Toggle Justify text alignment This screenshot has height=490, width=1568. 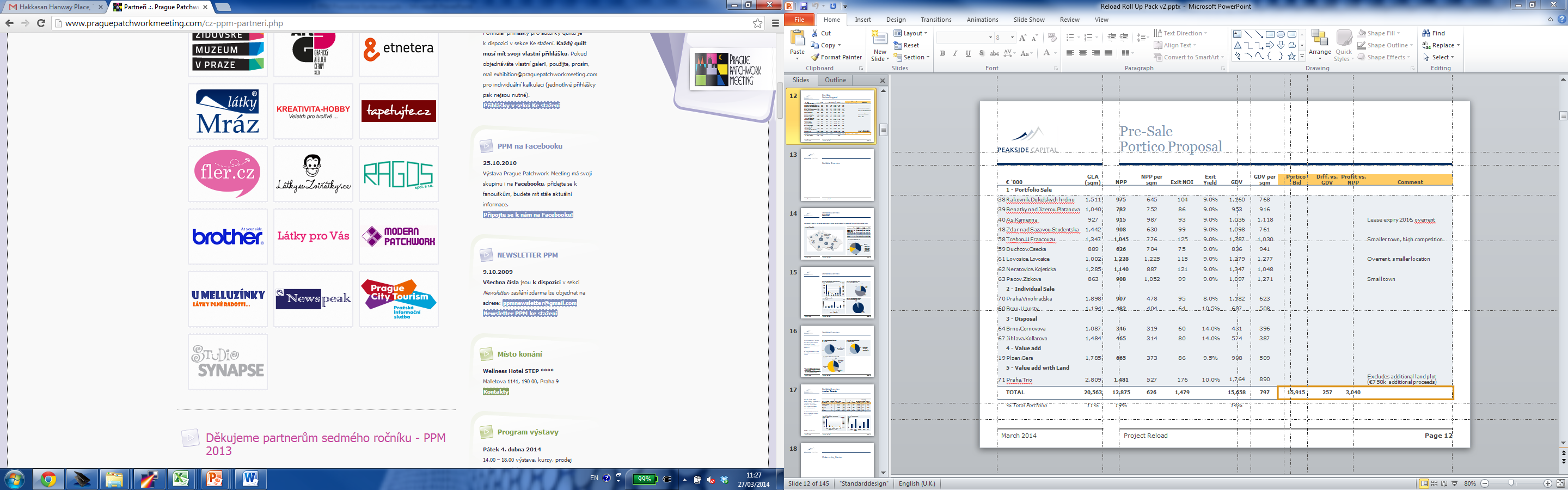click(1108, 53)
